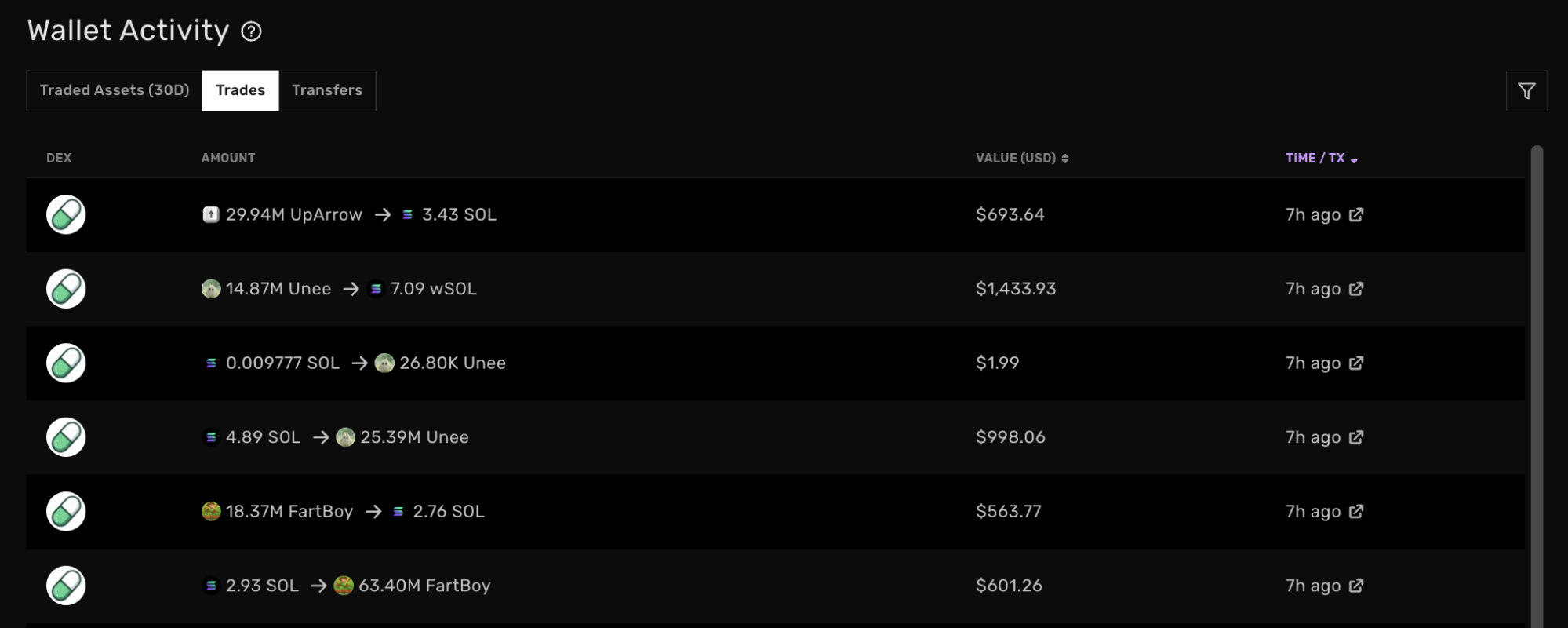Open transaction link for 0.009777 SOL trade
Screen dimensions: 1568x628
1355,363
